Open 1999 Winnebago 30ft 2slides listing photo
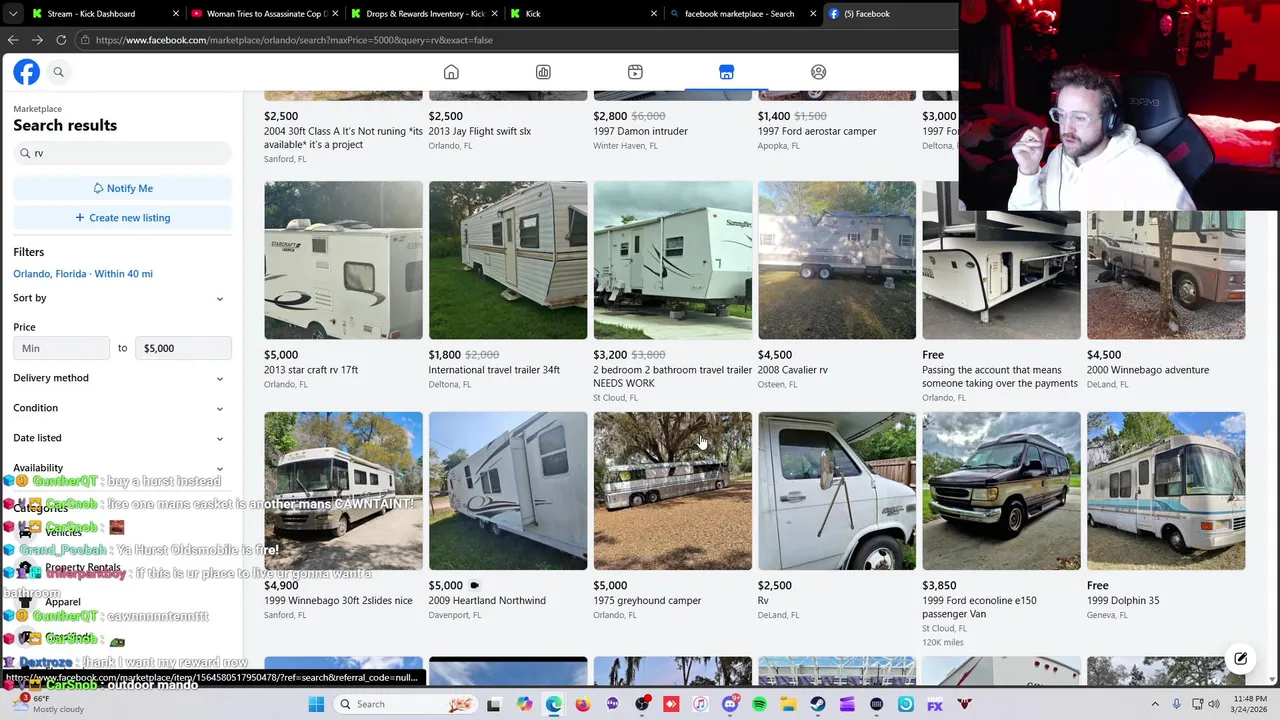Viewport: 1280px width, 720px height. click(343, 491)
